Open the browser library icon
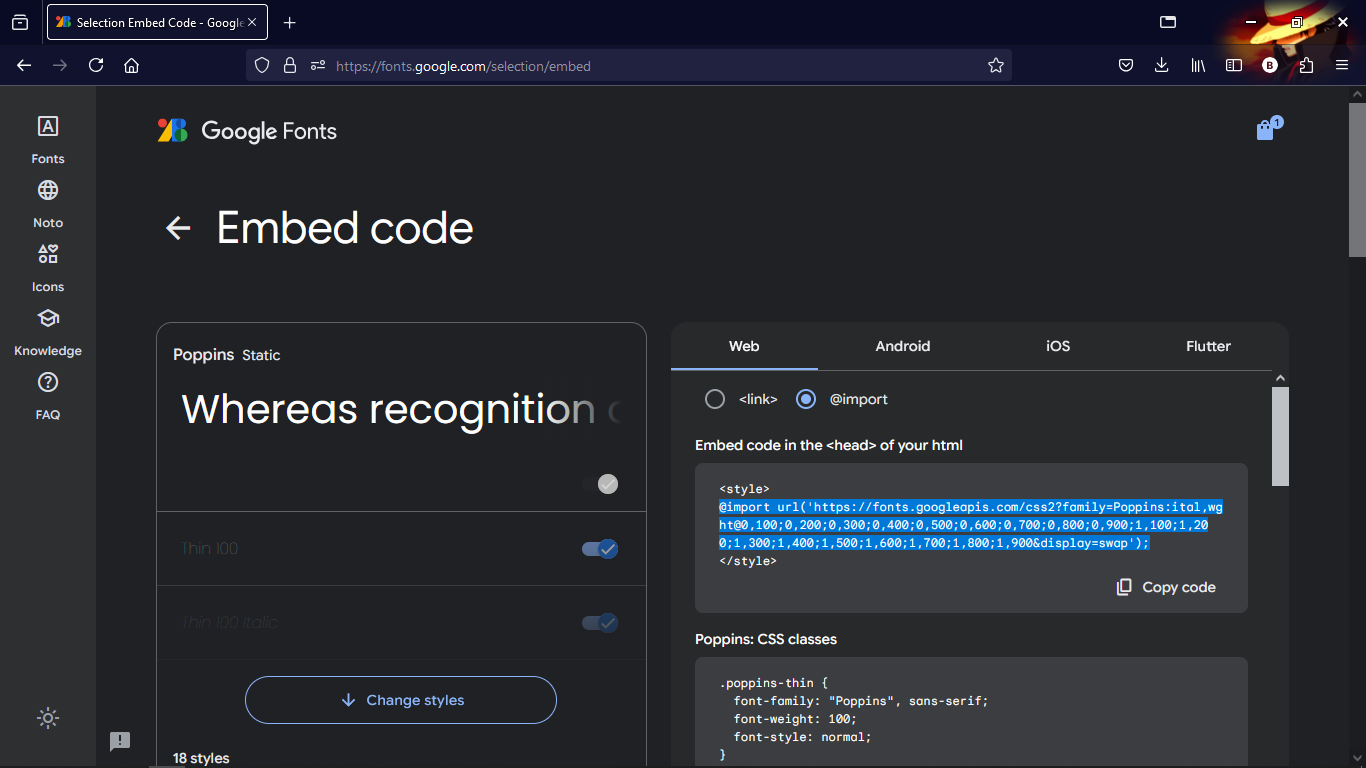Image resolution: width=1366 pixels, height=768 pixels. click(1198, 65)
